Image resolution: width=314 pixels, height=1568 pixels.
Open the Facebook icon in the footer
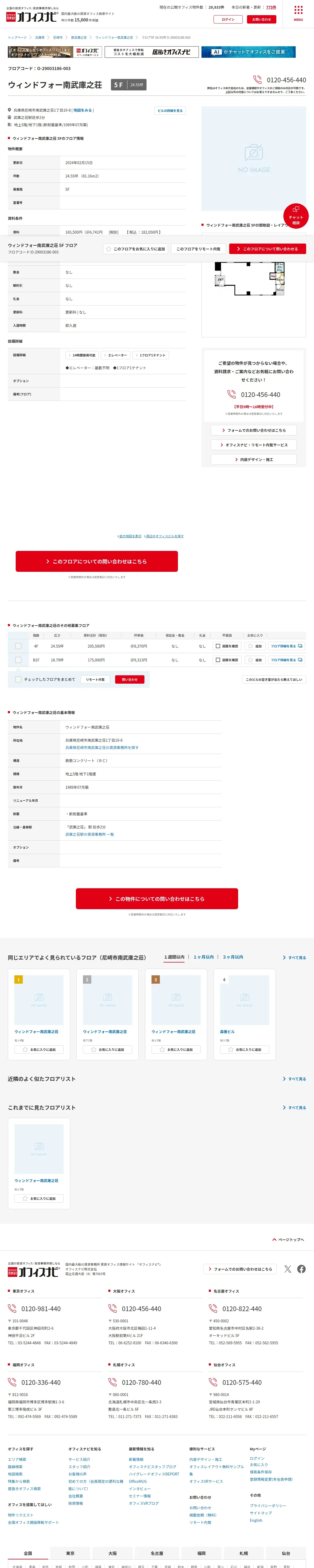(x=301, y=1269)
